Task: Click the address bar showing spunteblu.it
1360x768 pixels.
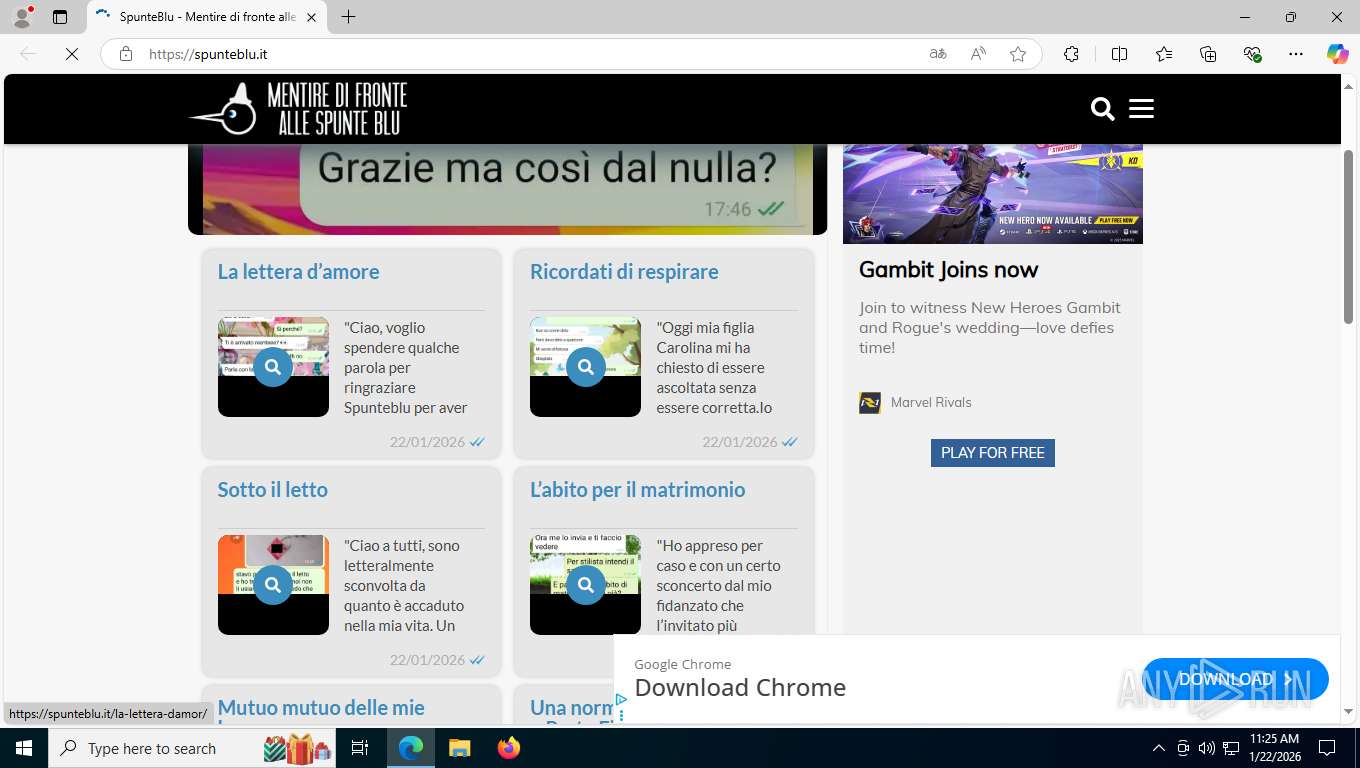Action: click(x=530, y=54)
